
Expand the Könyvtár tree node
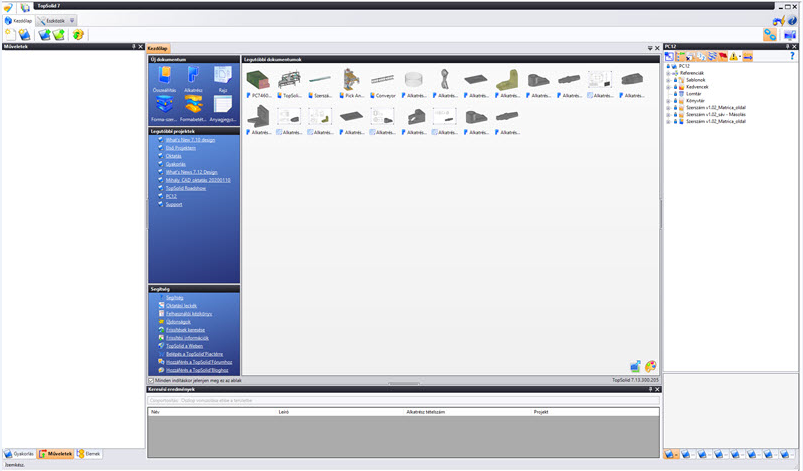coord(668,101)
